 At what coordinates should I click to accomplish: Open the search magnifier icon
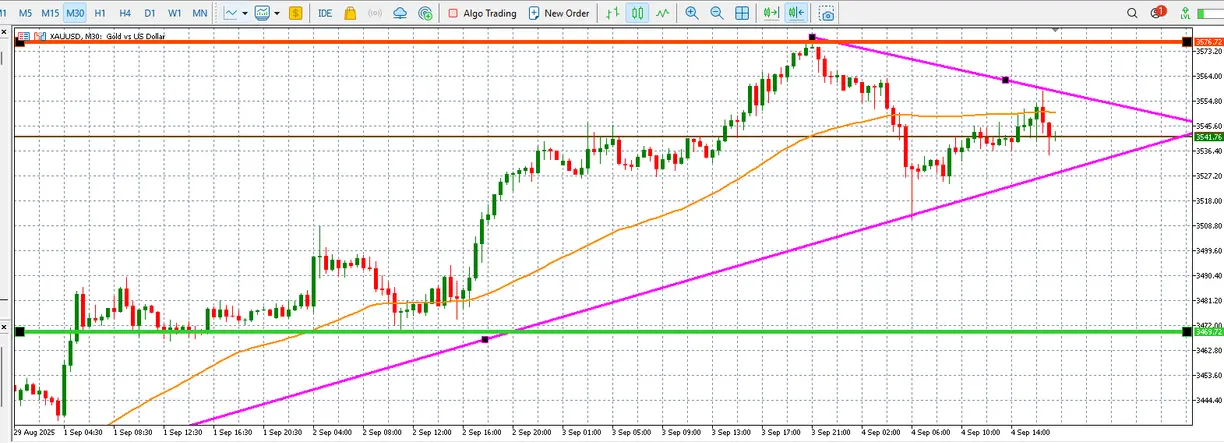(x=1133, y=13)
